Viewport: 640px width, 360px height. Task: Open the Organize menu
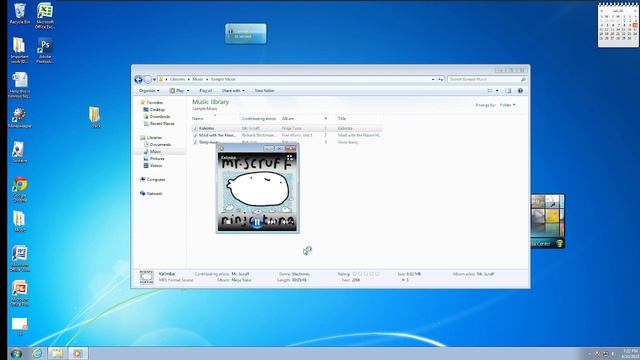click(149, 91)
